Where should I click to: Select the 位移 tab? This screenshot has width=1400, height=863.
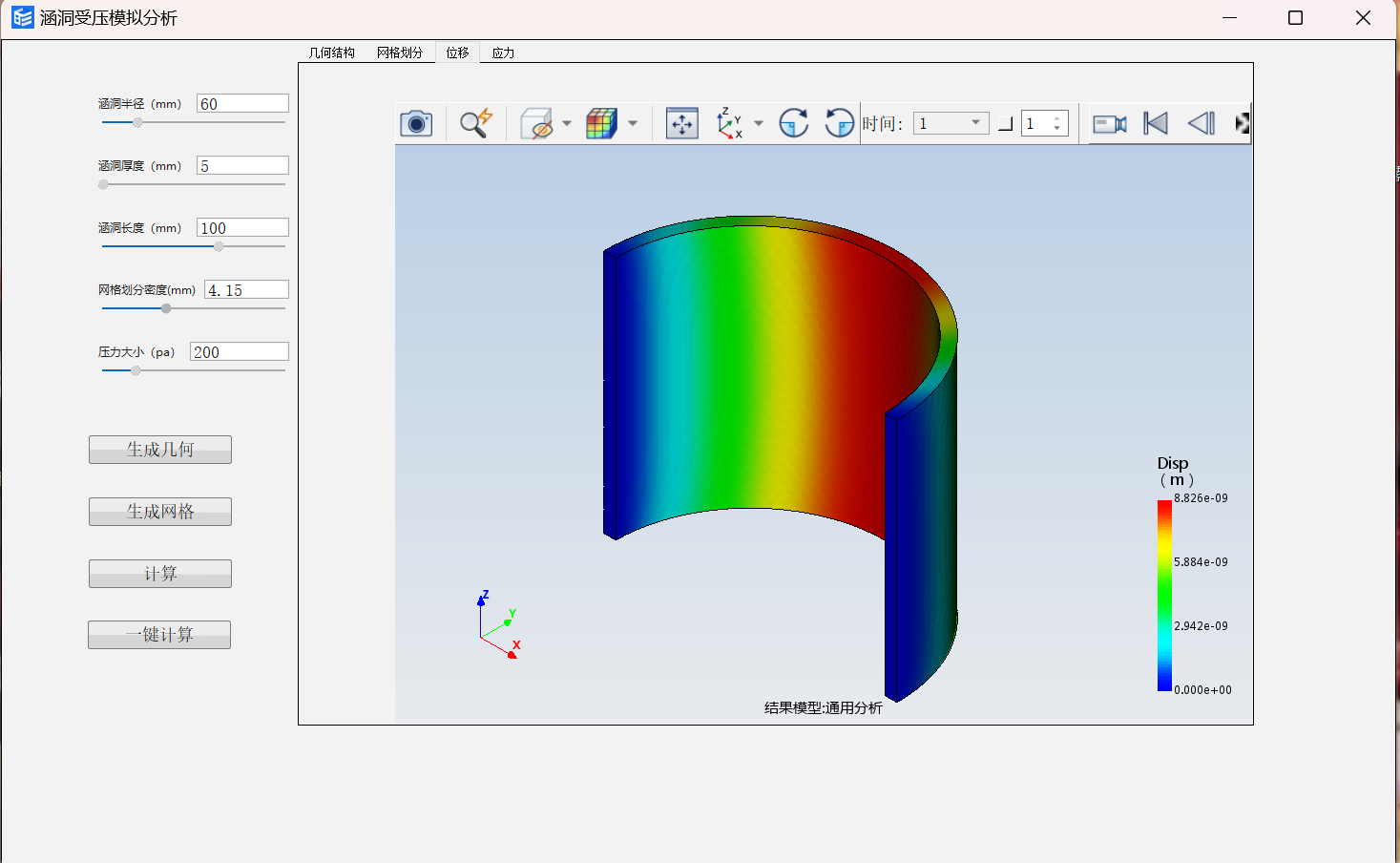[458, 53]
